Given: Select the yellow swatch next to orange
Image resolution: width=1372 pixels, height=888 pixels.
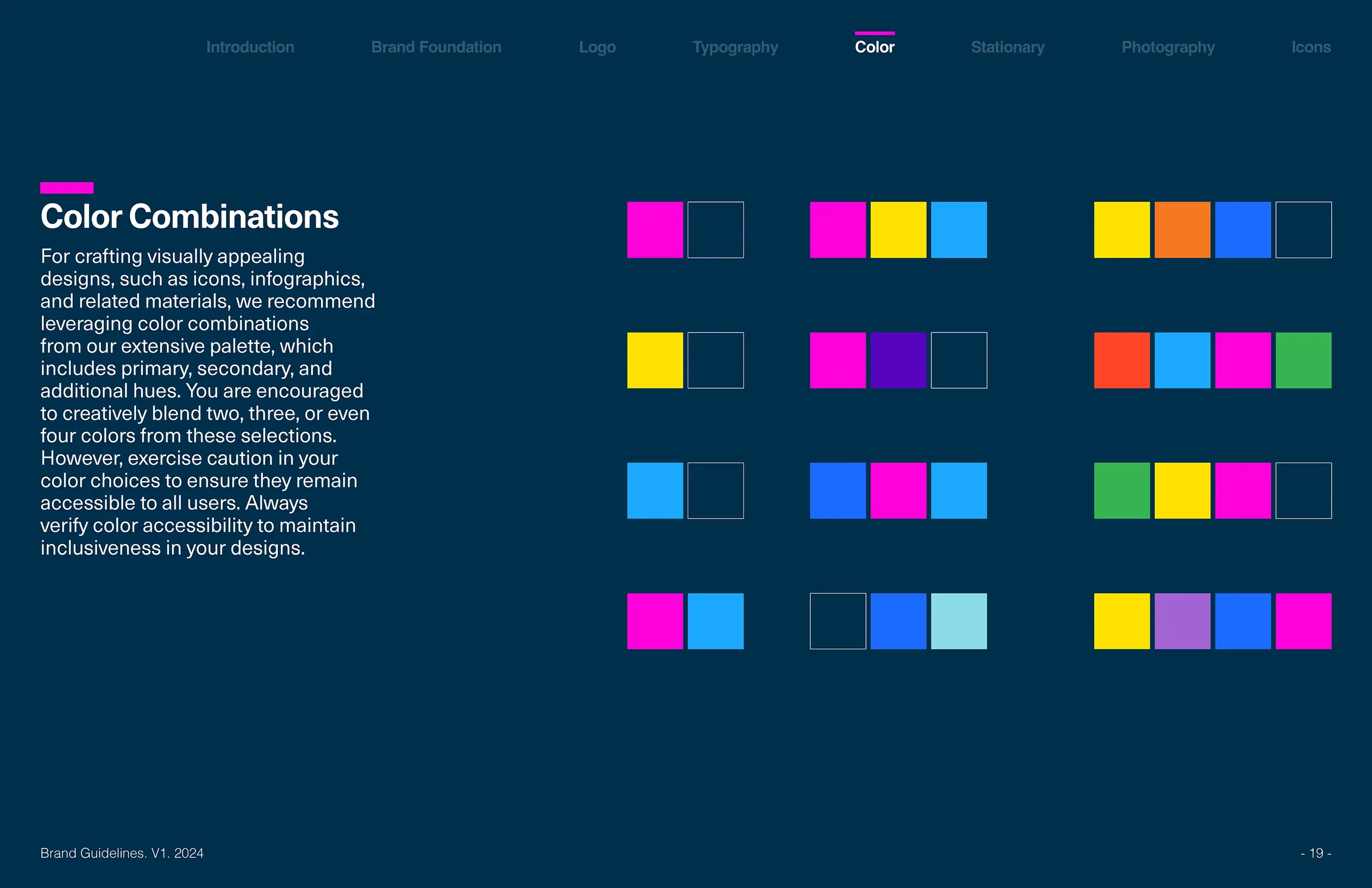Looking at the screenshot, I should [1122, 229].
